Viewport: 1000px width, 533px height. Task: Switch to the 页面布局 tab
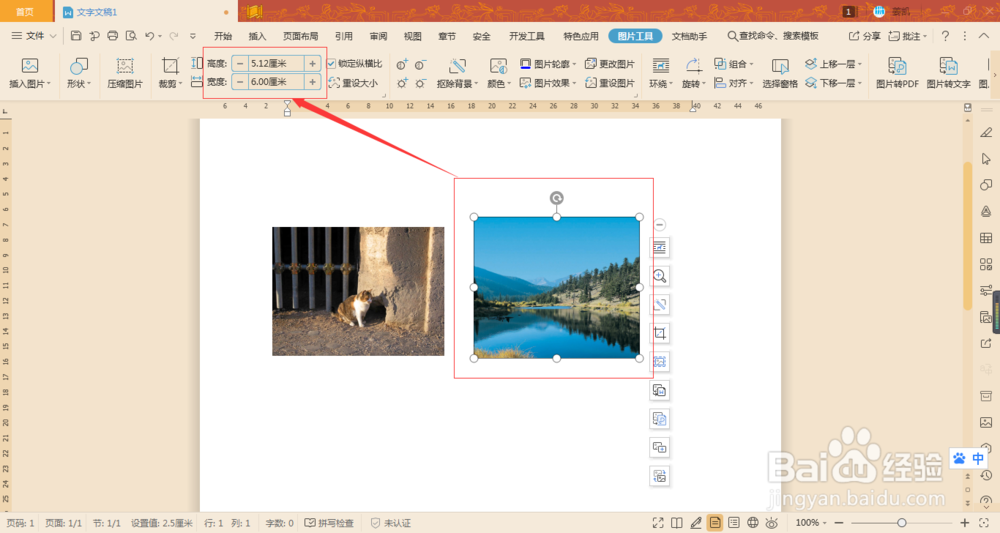tap(300, 36)
